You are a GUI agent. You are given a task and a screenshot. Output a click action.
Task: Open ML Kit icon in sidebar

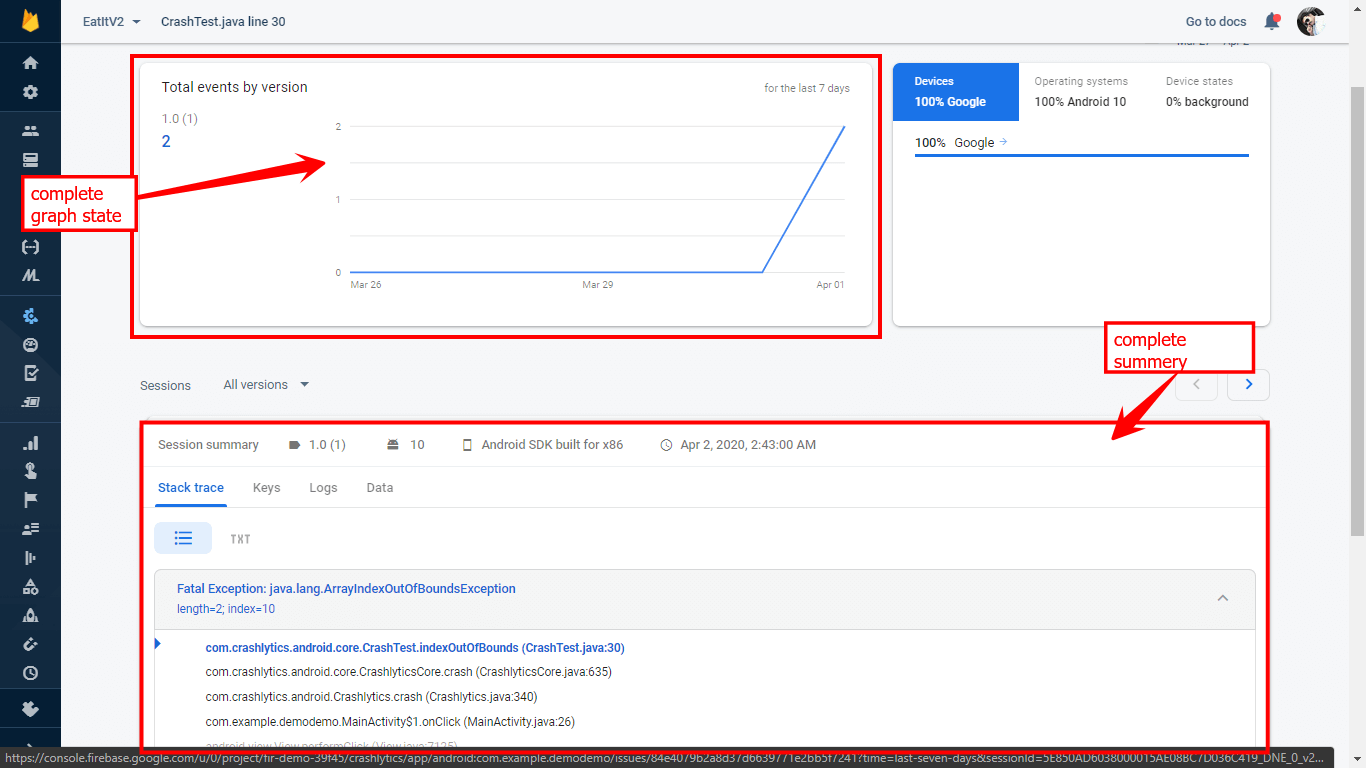tap(30, 276)
